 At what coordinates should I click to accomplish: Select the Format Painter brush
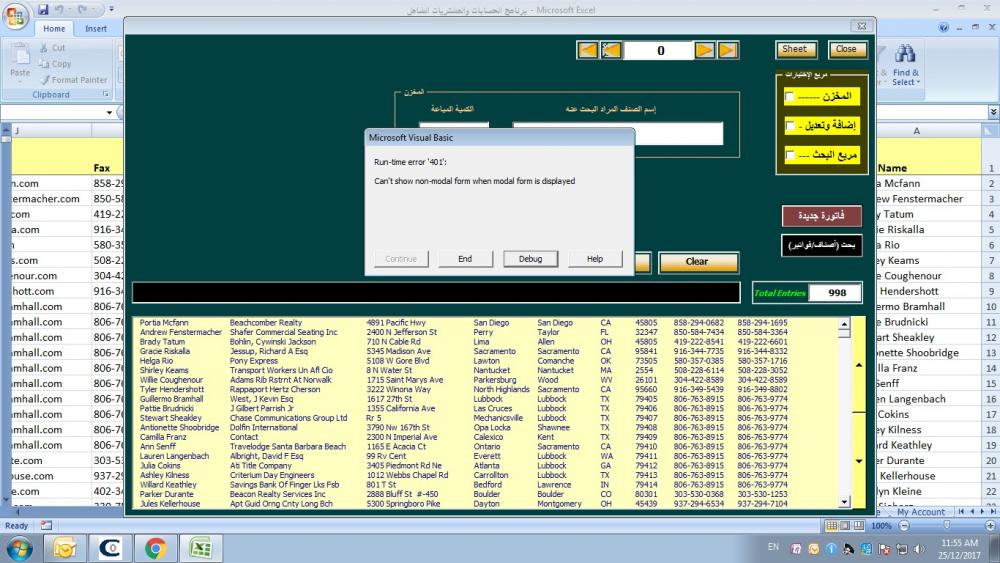[x=45, y=80]
